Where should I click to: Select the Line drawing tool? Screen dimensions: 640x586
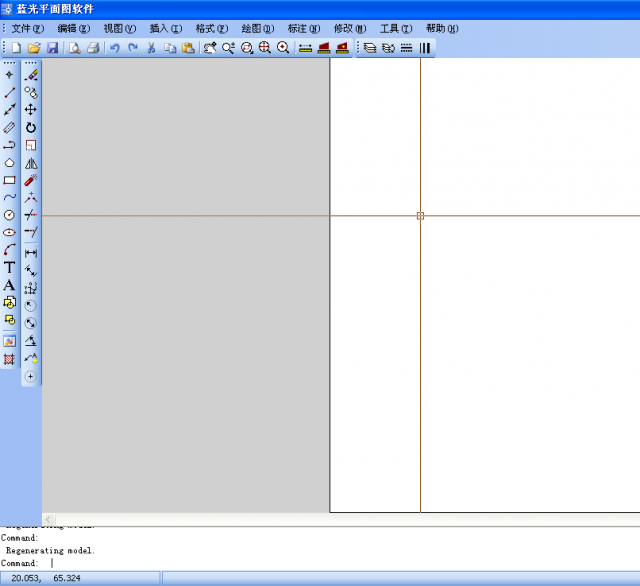[10, 92]
